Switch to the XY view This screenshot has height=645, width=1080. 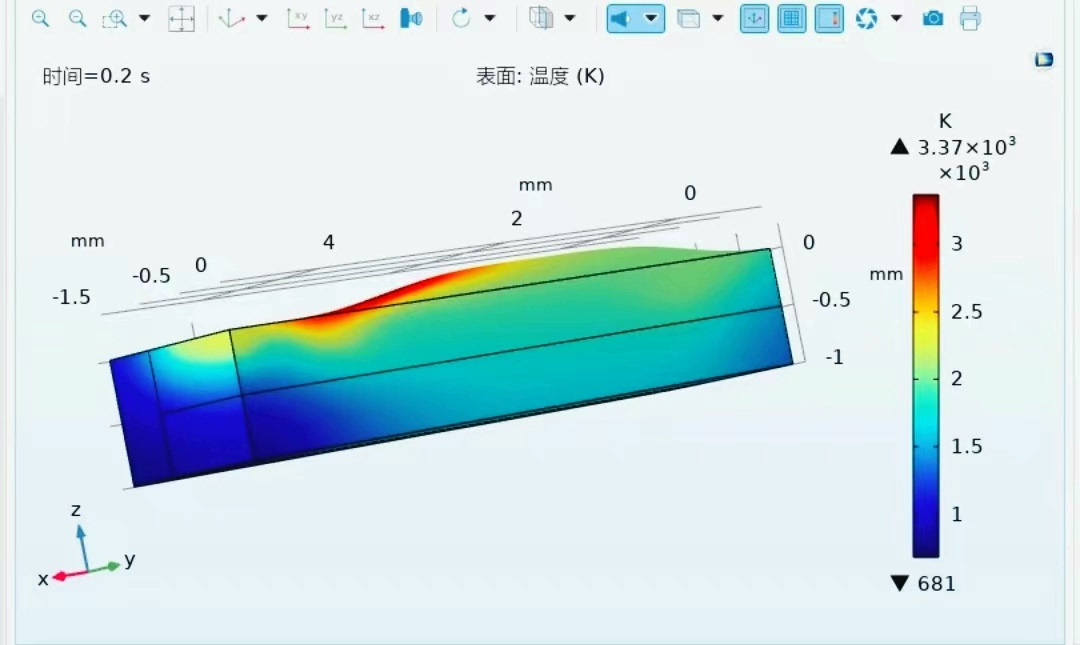click(x=298, y=19)
